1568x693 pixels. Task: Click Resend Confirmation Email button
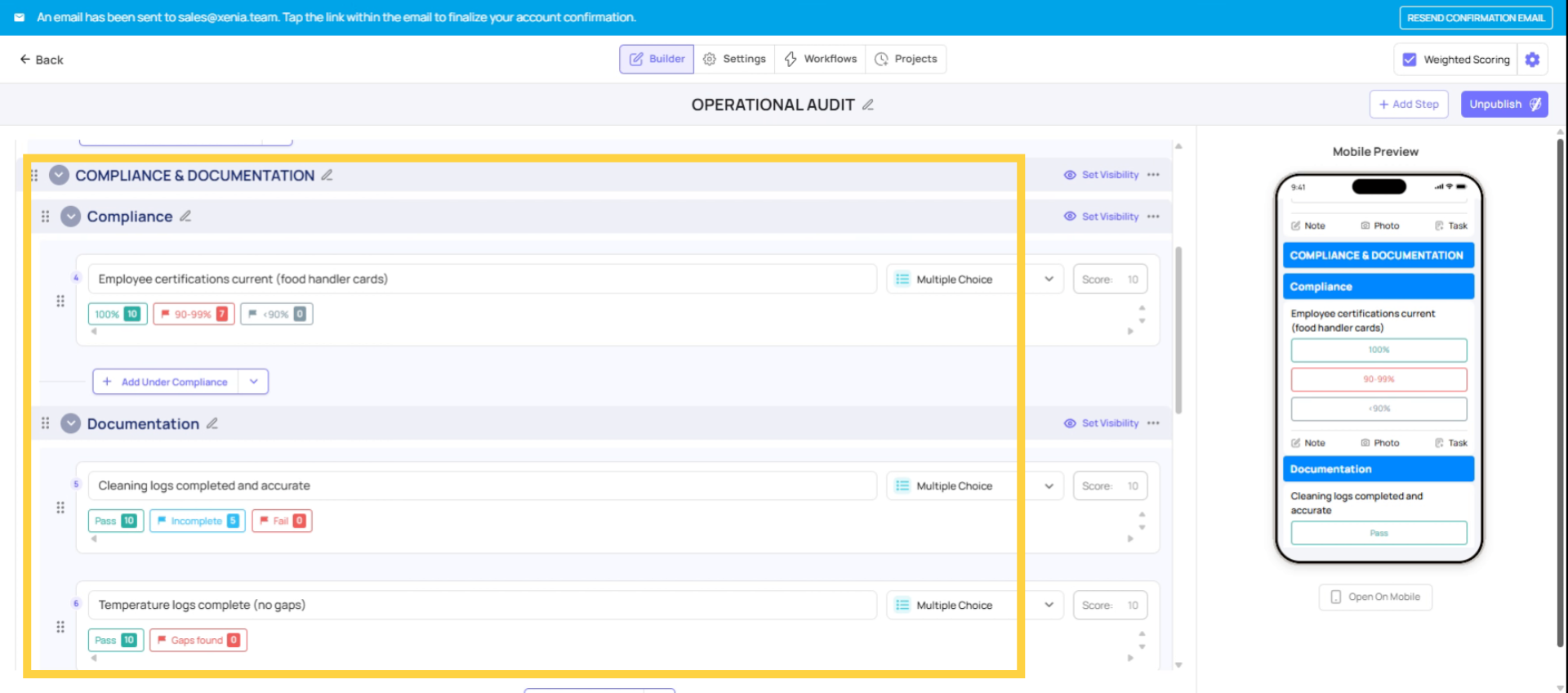(x=1476, y=17)
